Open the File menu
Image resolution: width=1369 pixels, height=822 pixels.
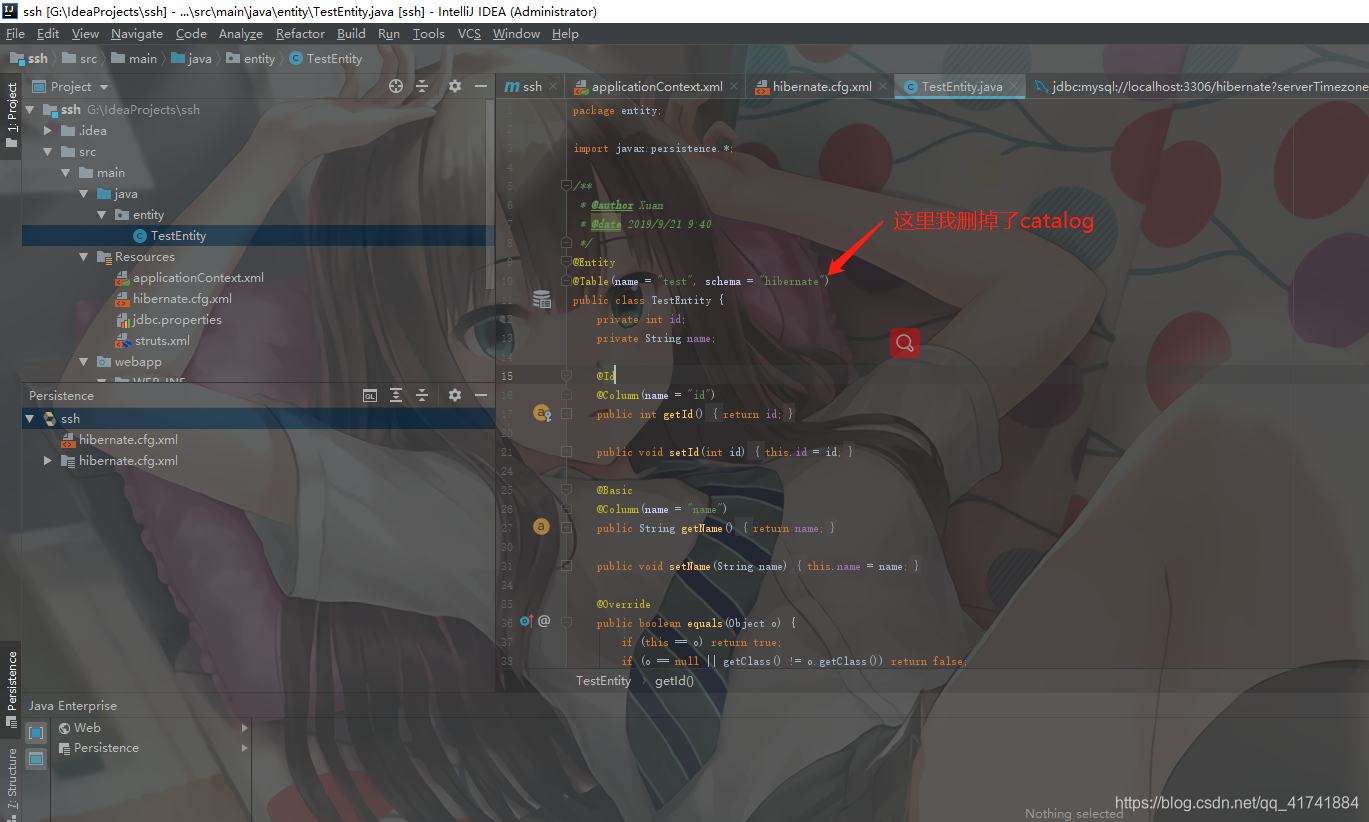pyautogui.click(x=15, y=34)
